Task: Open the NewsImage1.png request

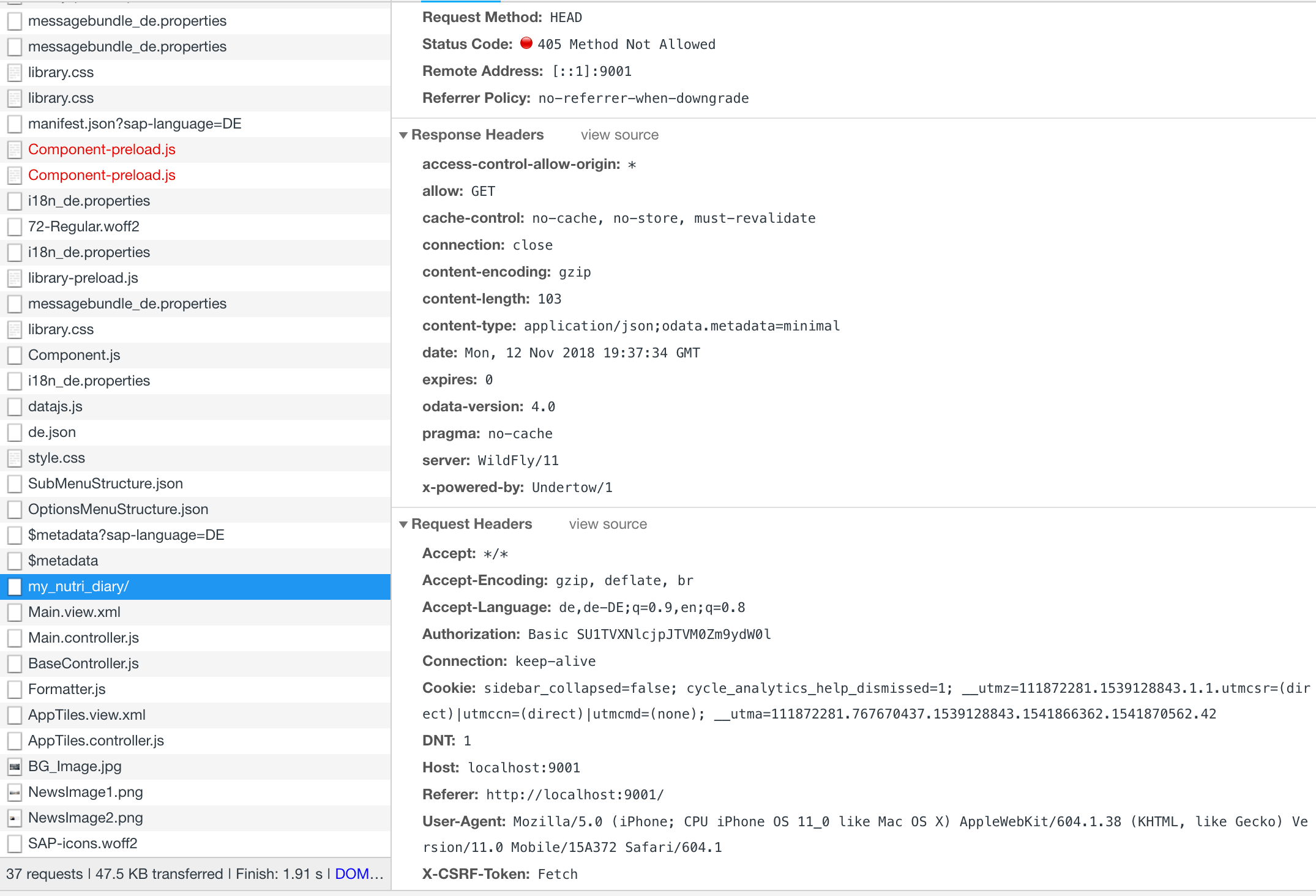Action: click(x=195, y=792)
